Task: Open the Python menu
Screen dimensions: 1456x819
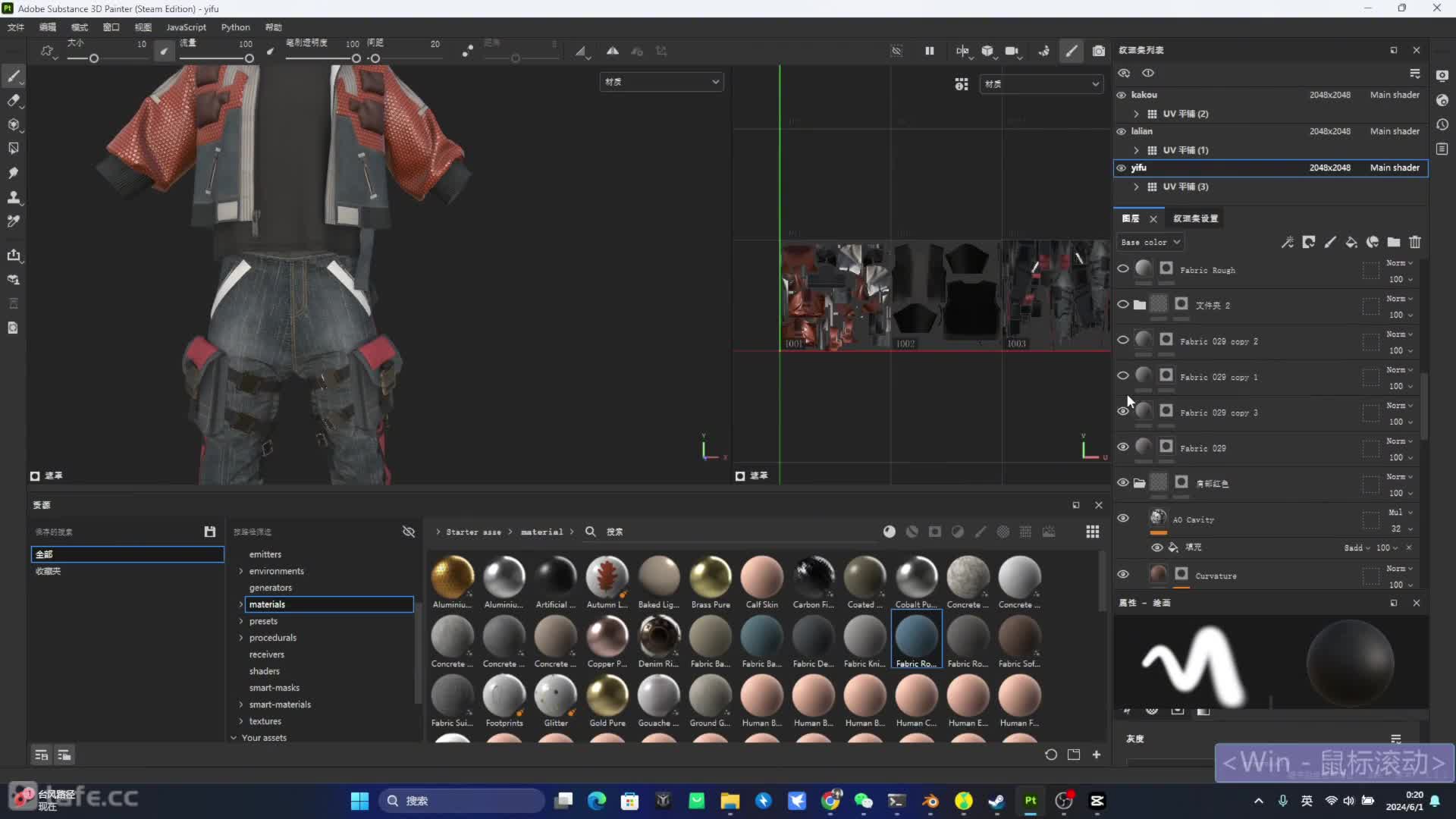Action: click(235, 27)
